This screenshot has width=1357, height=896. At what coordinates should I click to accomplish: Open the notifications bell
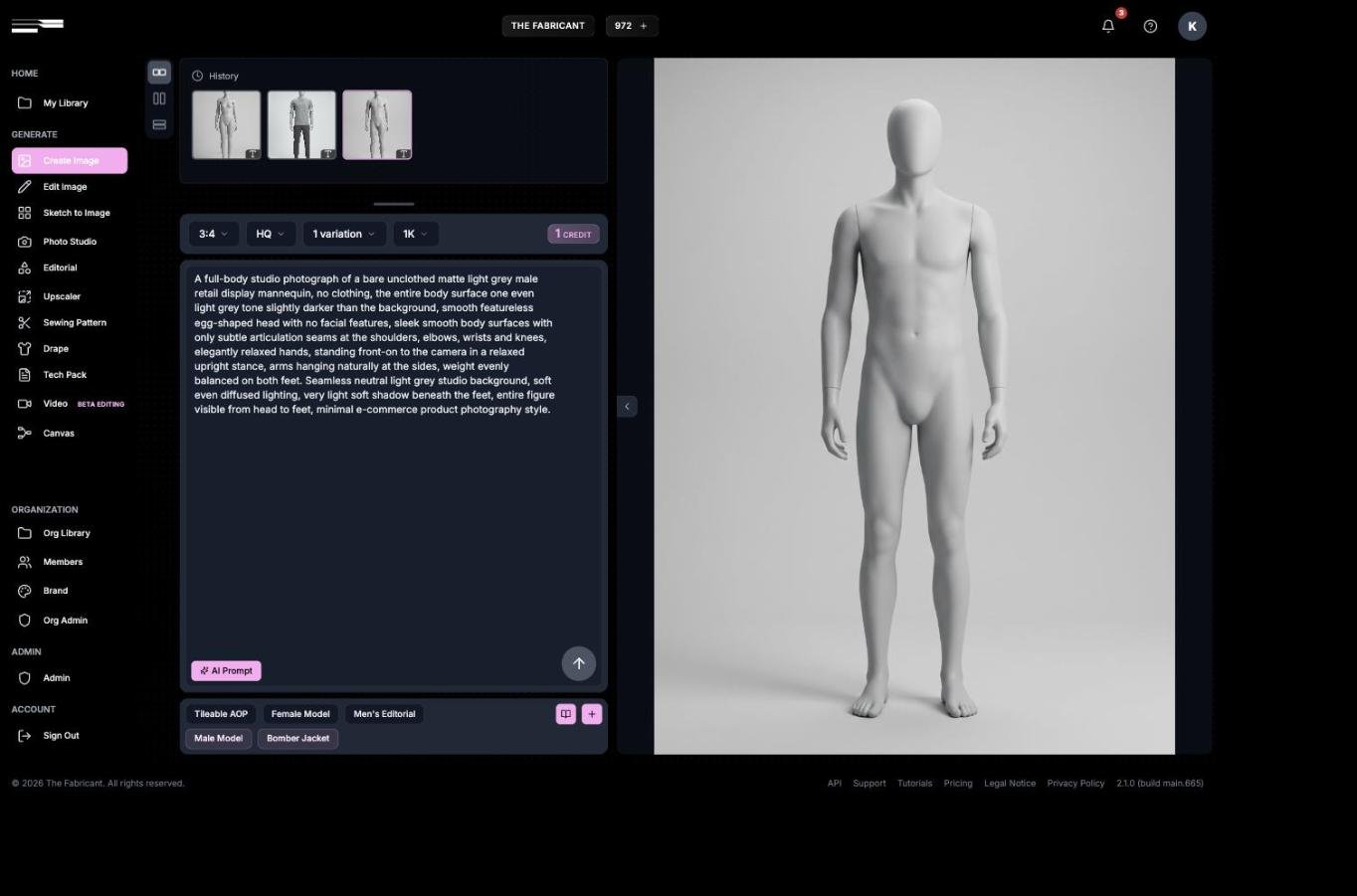1108,26
